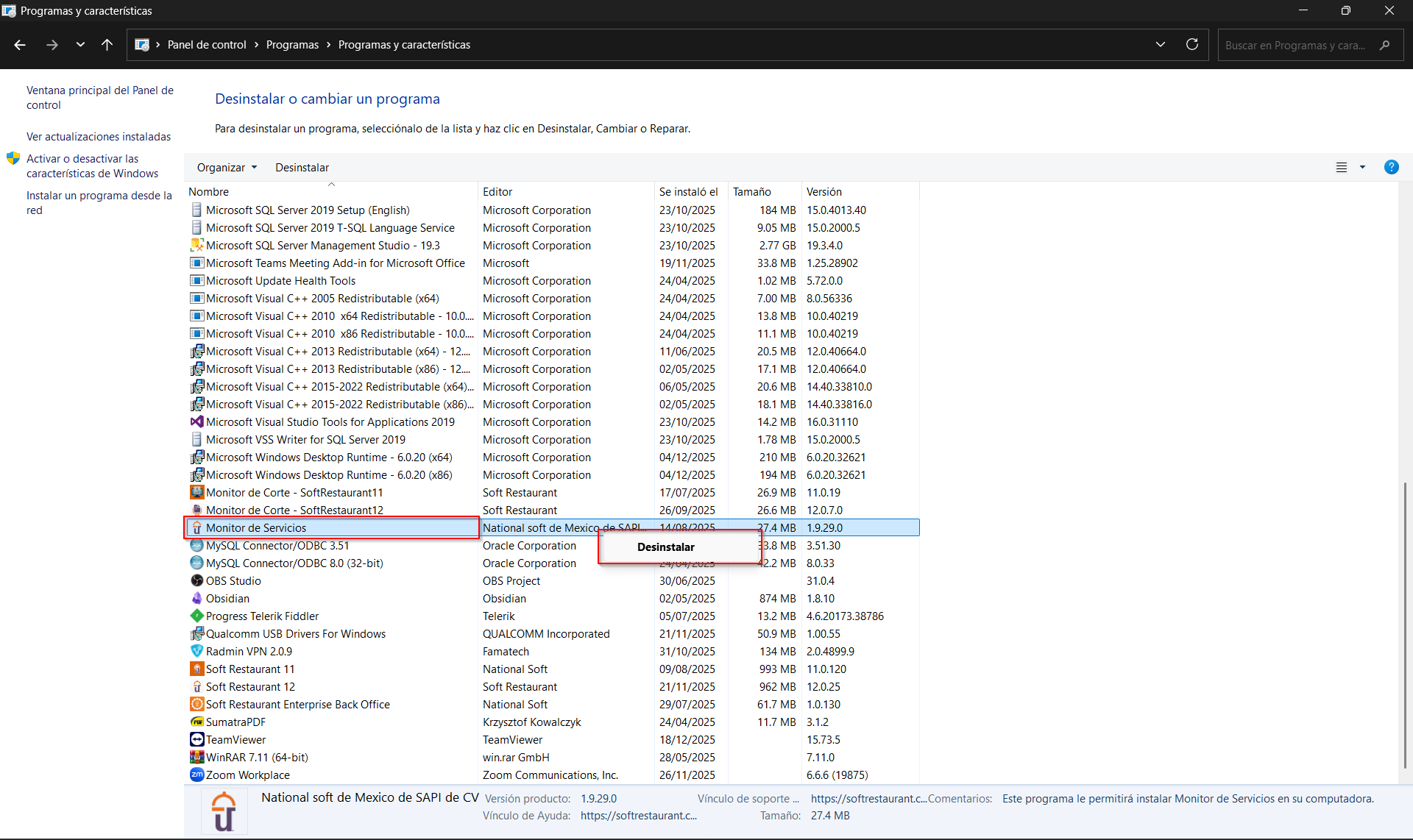Open the Organizar dropdown menu
This screenshot has height=840, width=1413.
click(x=227, y=167)
